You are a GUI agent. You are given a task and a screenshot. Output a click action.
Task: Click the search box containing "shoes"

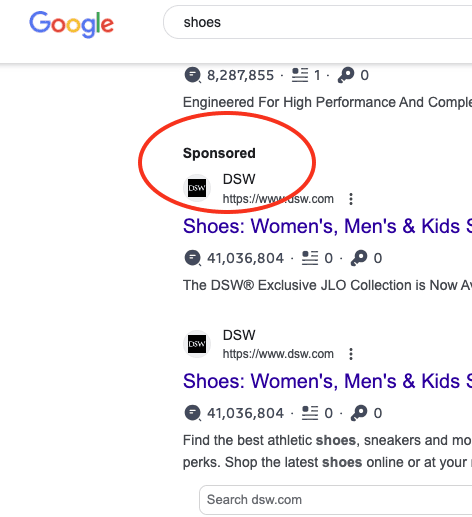point(318,22)
